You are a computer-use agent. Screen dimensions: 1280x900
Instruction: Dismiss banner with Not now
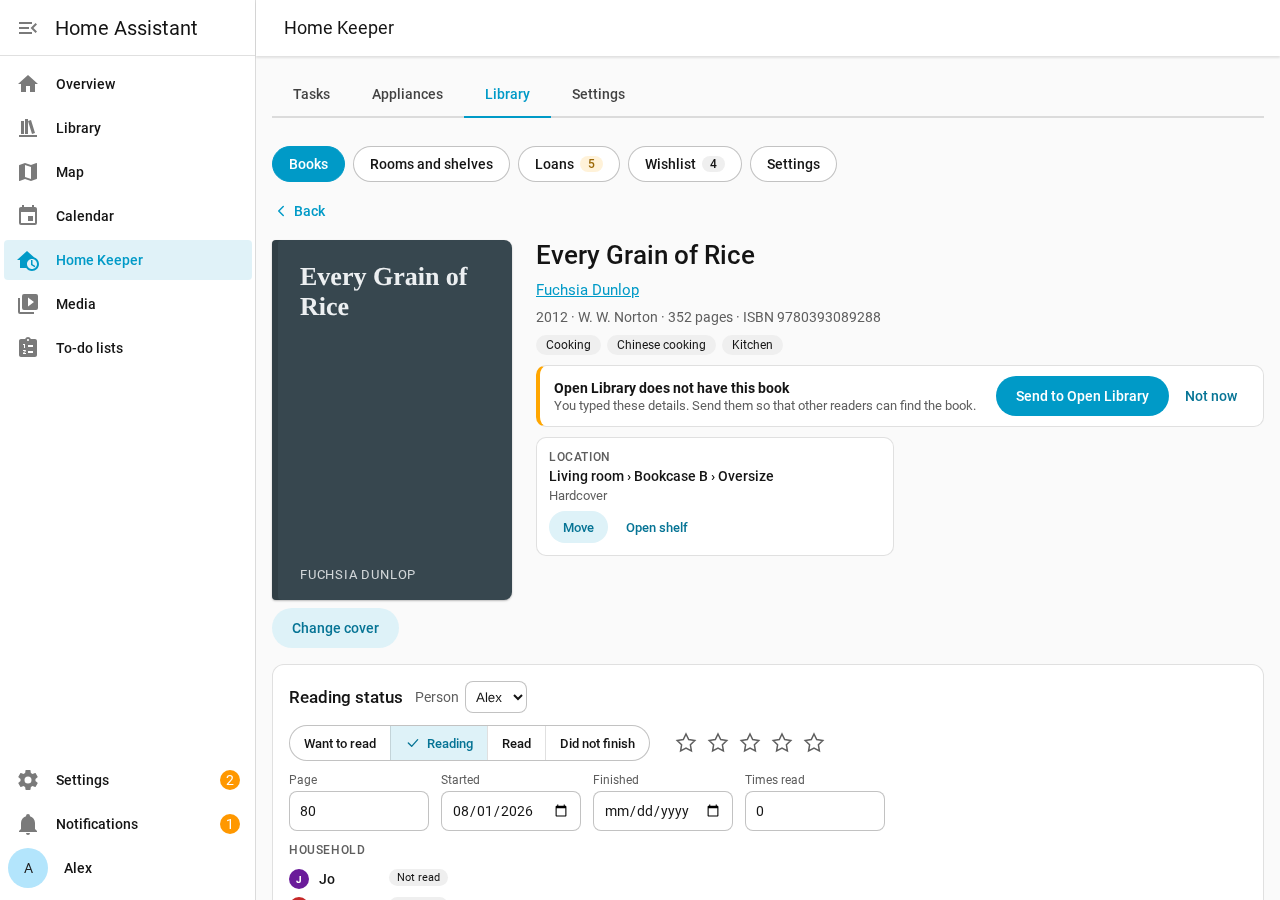click(x=1211, y=396)
